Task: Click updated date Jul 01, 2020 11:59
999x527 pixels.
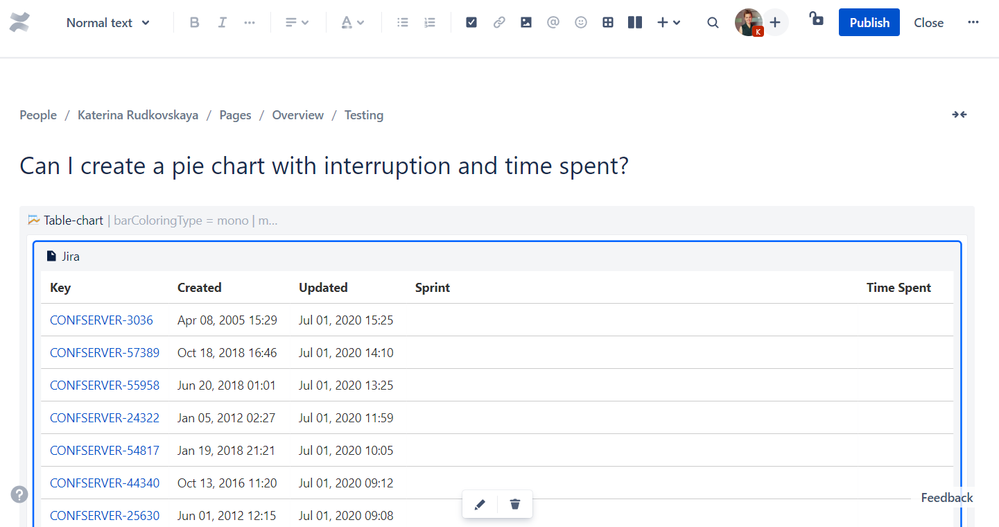Action: (346, 417)
